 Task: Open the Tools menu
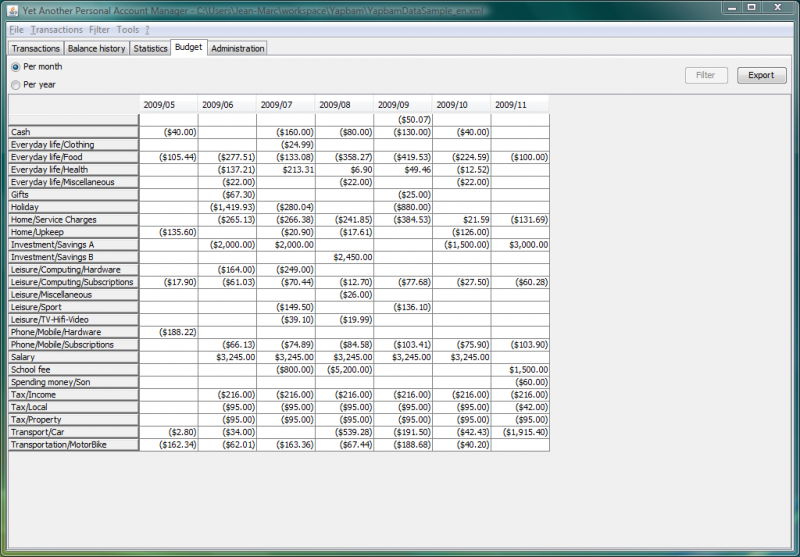click(x=128, y=30)
